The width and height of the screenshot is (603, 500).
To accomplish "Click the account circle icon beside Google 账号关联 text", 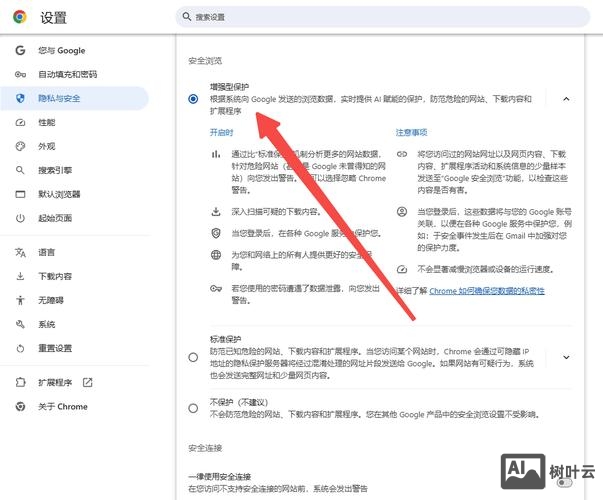I will click(402, 212).
